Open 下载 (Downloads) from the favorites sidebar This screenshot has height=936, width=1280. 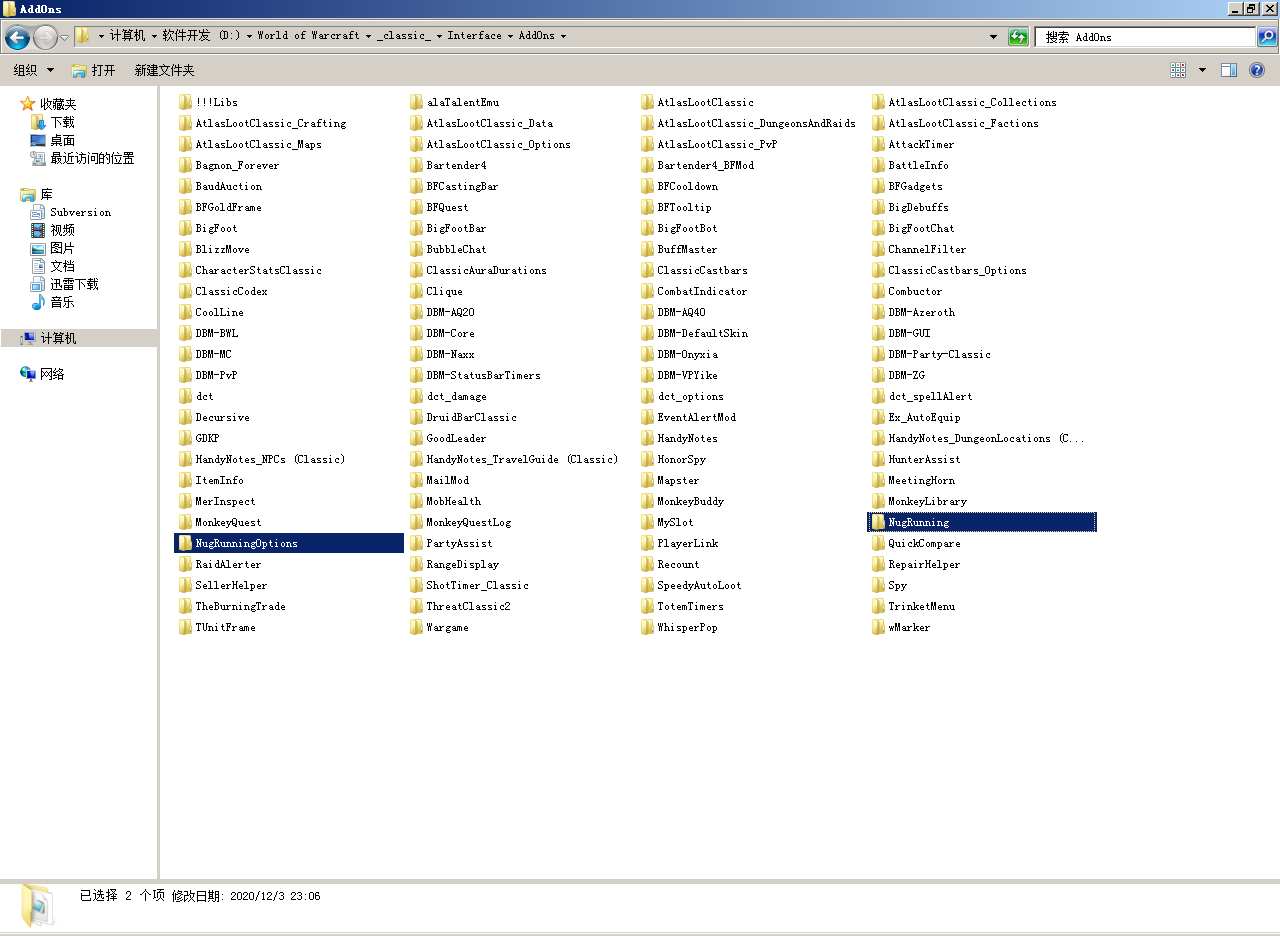tap(62, 122)
